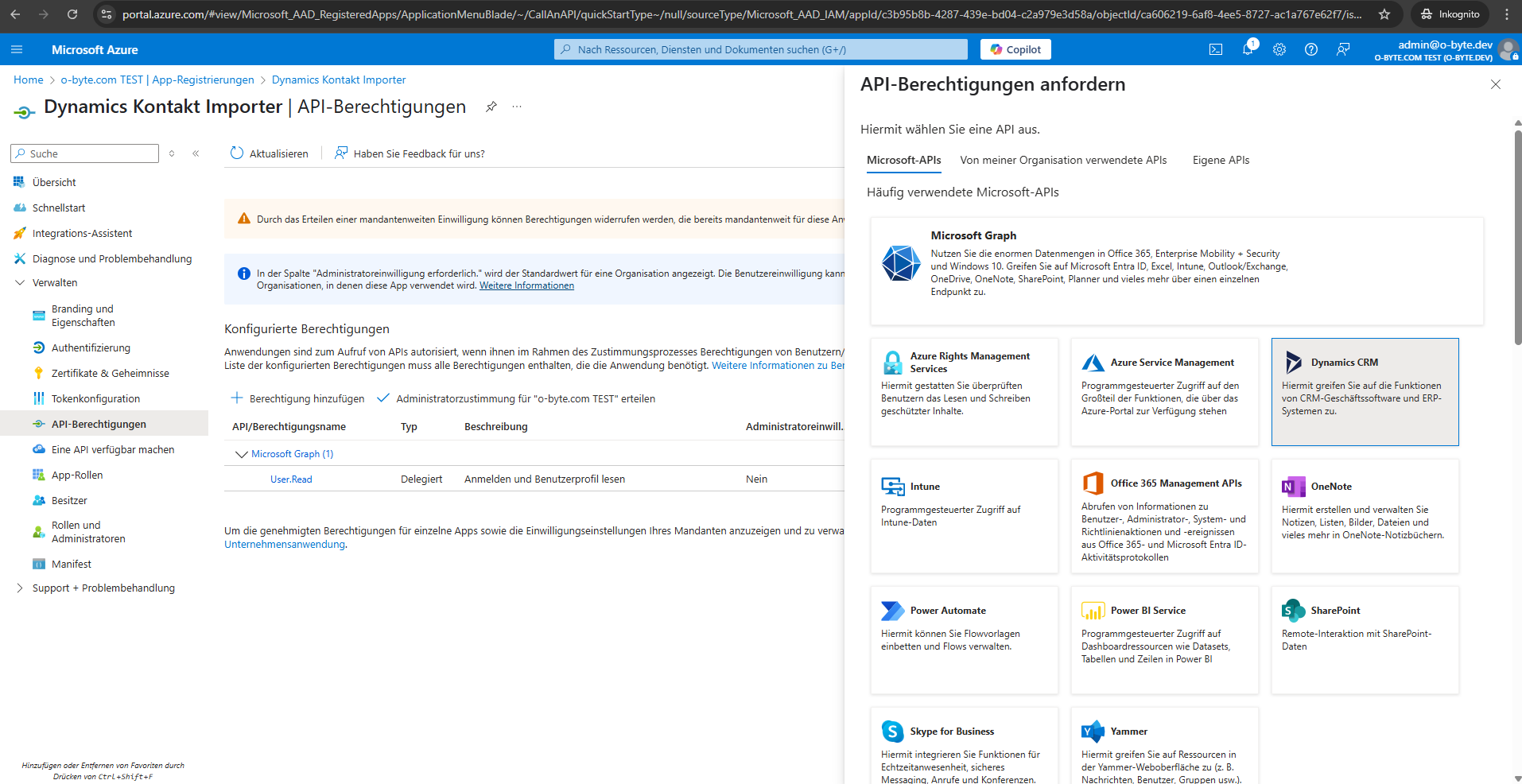Viewport: 1522px width, 784px height.
Task: Select the Dynamics CRM API tile
Action: click(x=1365, y=391)
